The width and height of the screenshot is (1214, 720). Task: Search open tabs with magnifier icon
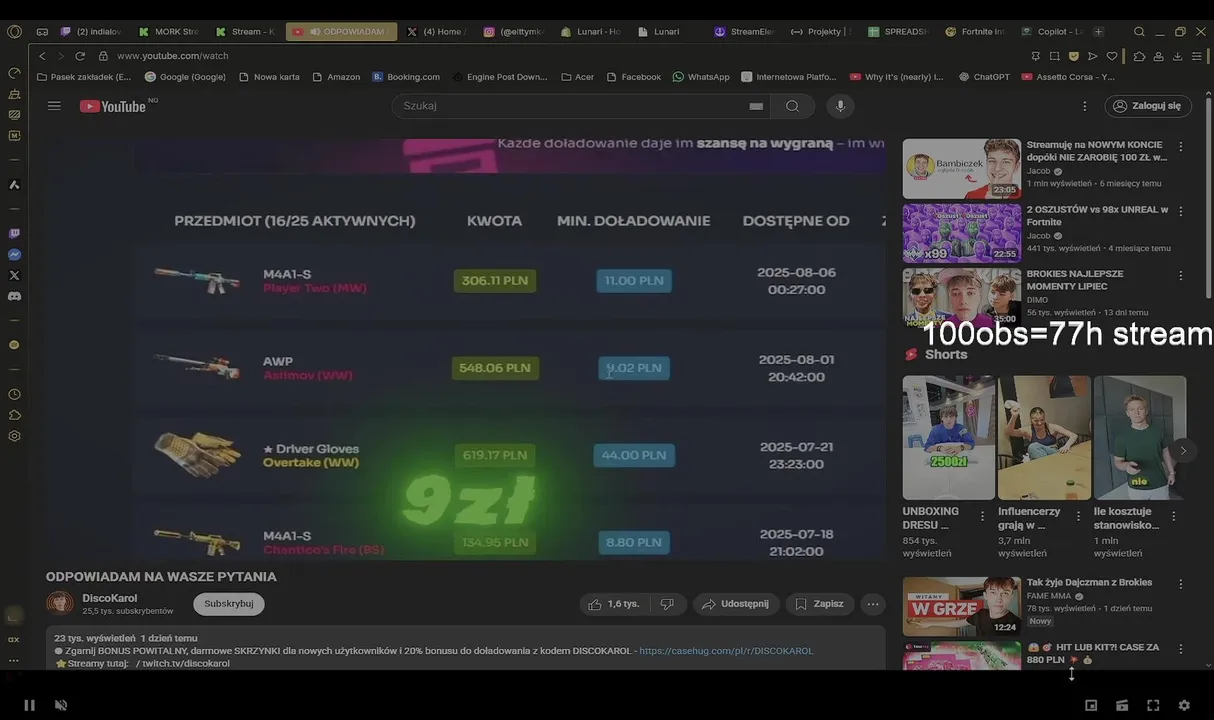point(1141,32)
